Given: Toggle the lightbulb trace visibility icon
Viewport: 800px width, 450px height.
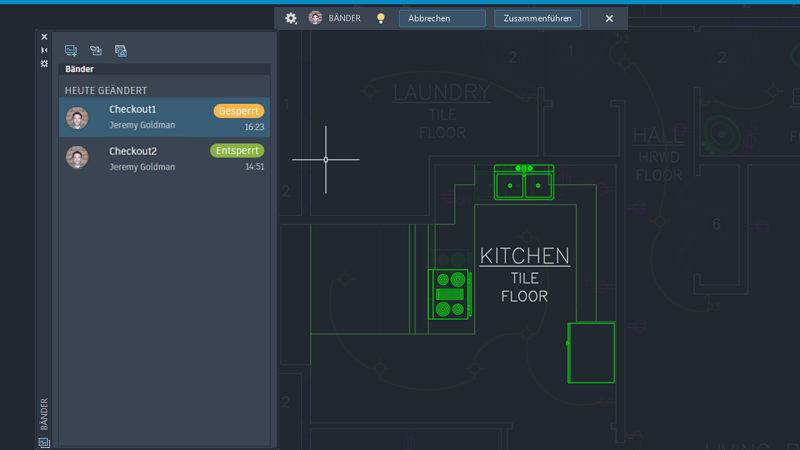Looking at the screenshot, I should (x=381, y=18).
